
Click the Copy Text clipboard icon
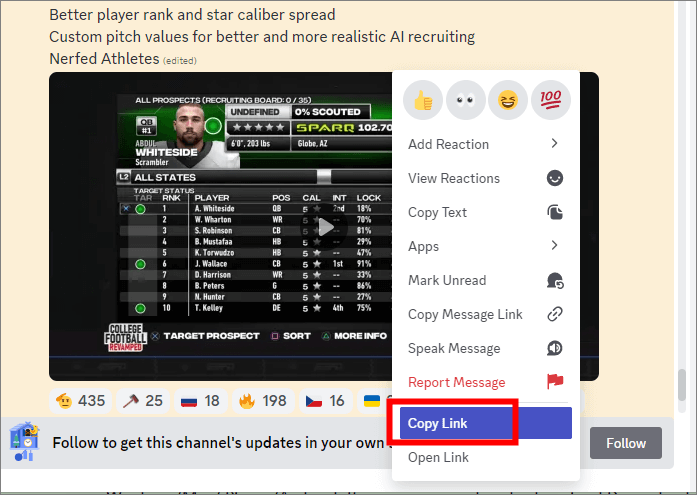pyautogui.click(x=555, y=212)
